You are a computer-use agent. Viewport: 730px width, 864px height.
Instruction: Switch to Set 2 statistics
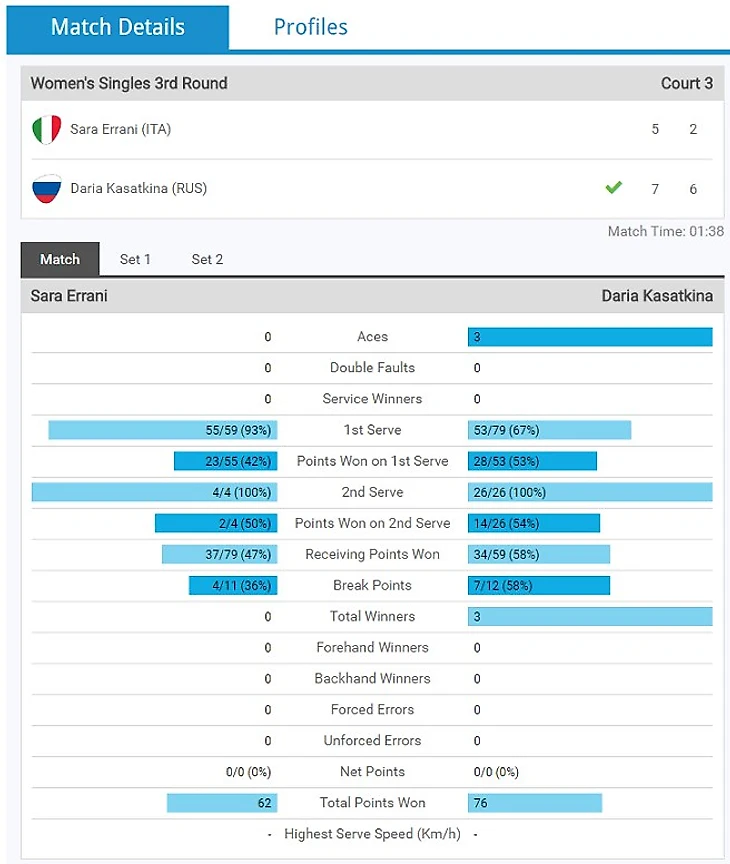tap(207, 260)
